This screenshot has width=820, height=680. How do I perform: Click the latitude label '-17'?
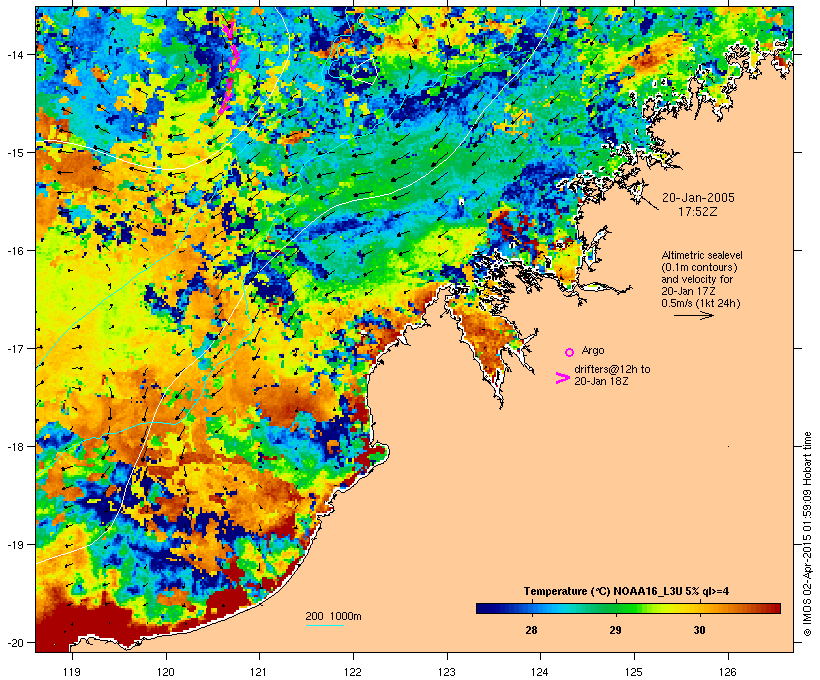point(14,348)
